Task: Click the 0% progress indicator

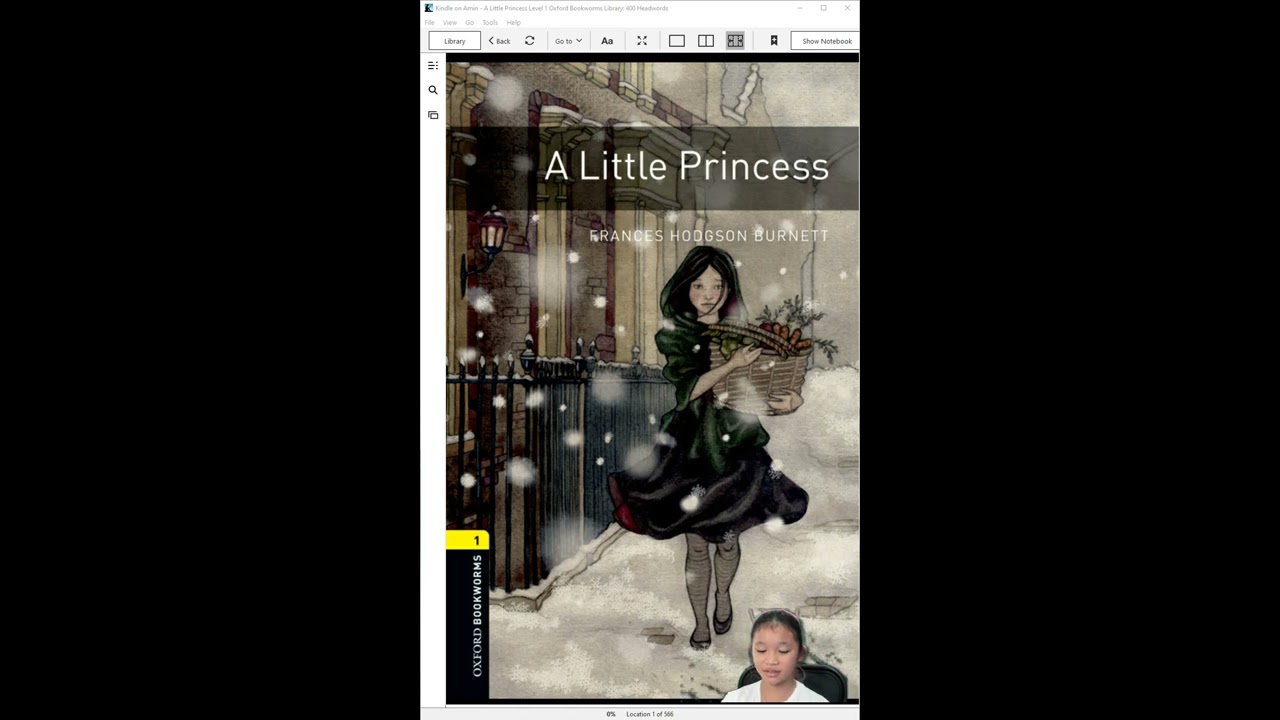Action: coord(611,714)
